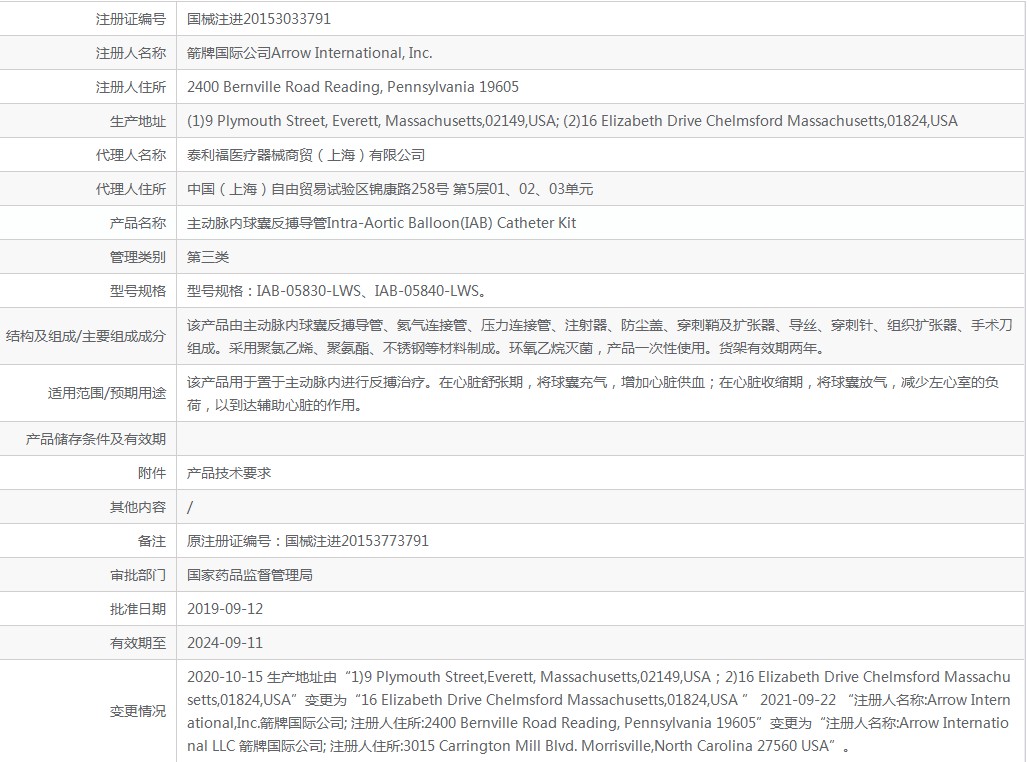
Task: Select the 适用范围/预期用途 label
Action: (x=107, y=394)
